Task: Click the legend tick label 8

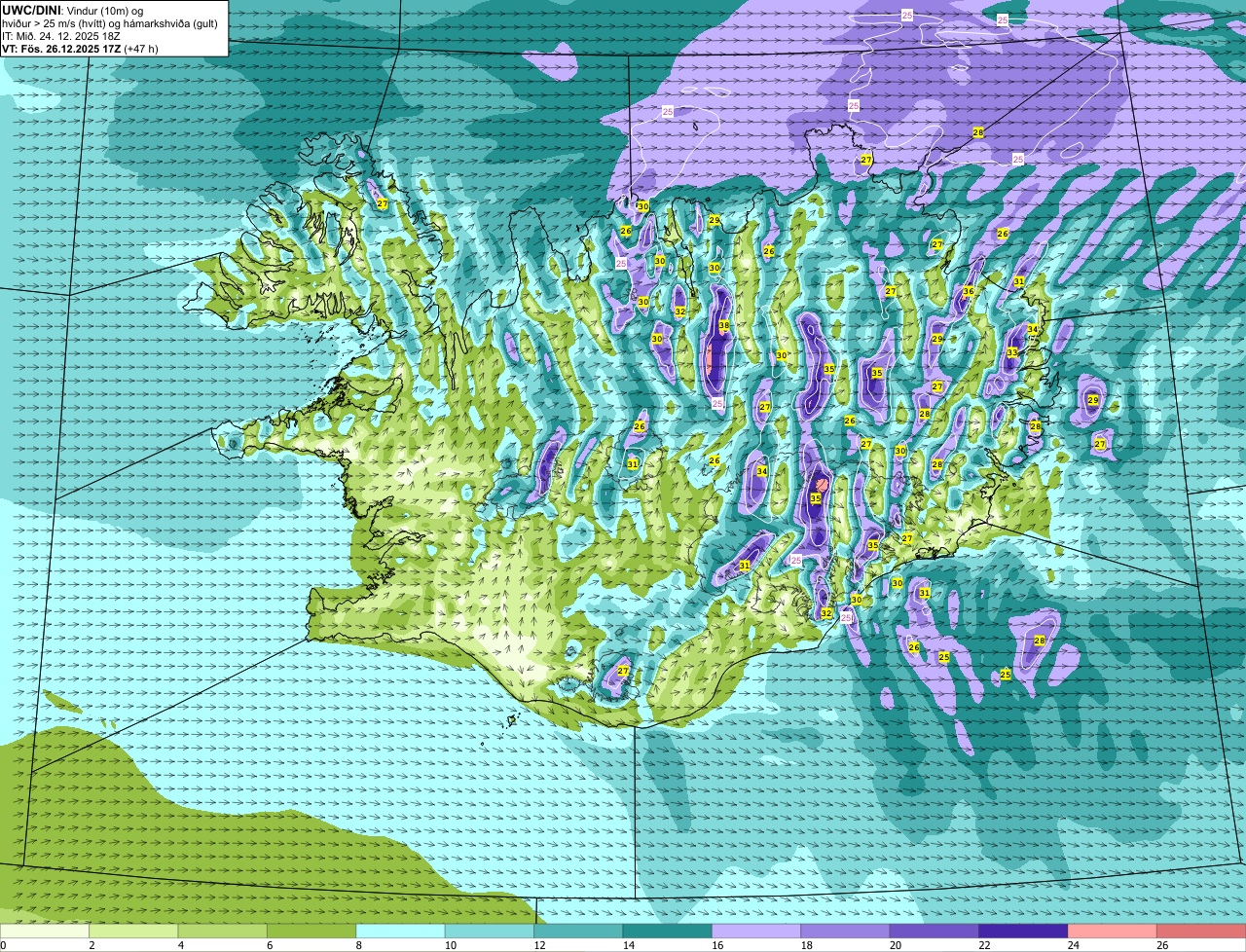Action: tap(358, 945)
